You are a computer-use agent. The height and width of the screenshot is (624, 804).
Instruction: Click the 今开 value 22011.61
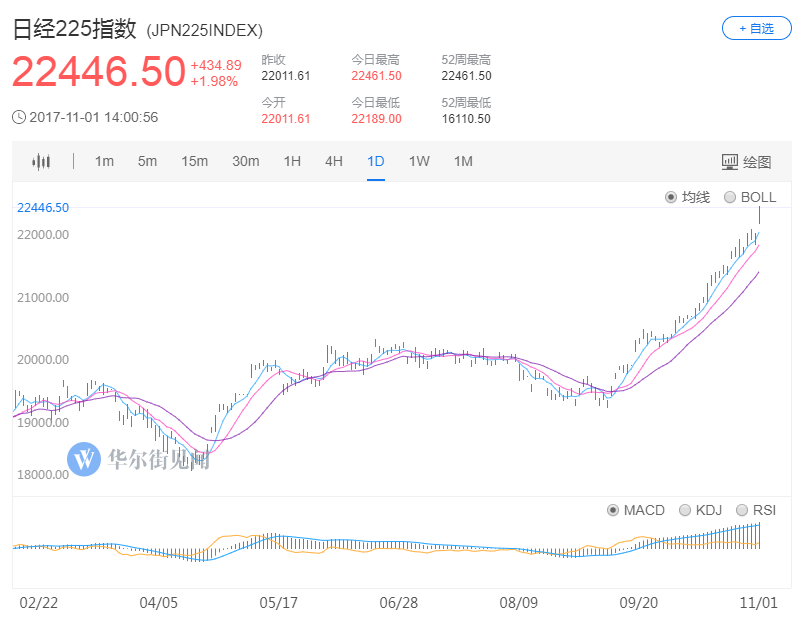pyautogui.click(x=286, y=119)
